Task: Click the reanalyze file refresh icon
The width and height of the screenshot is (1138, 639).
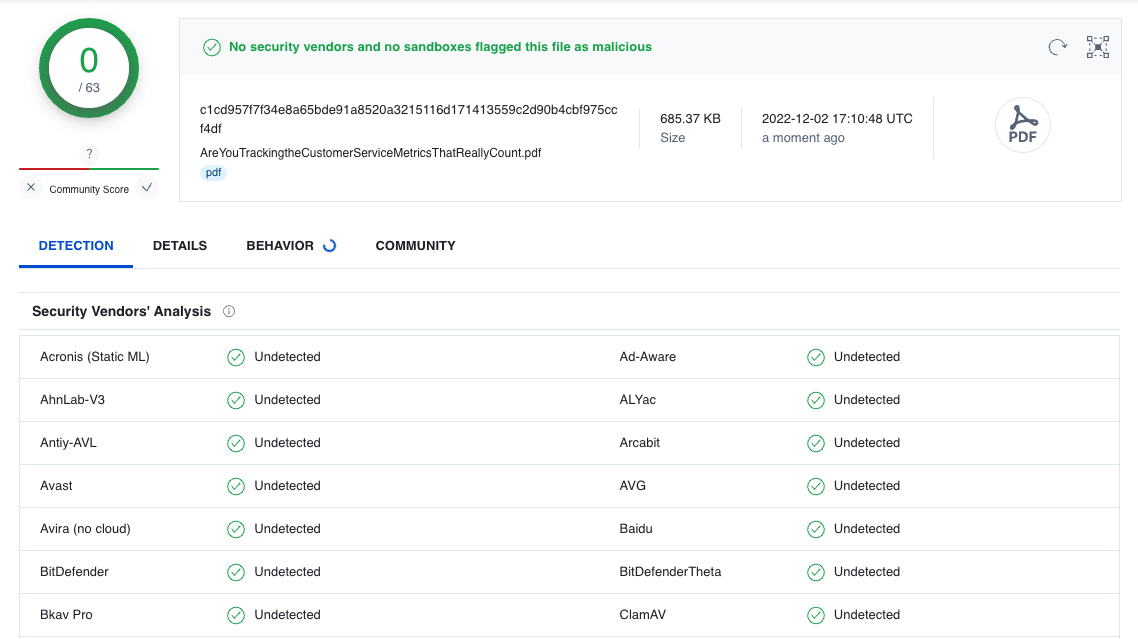Action: [x=1057, y=47]
